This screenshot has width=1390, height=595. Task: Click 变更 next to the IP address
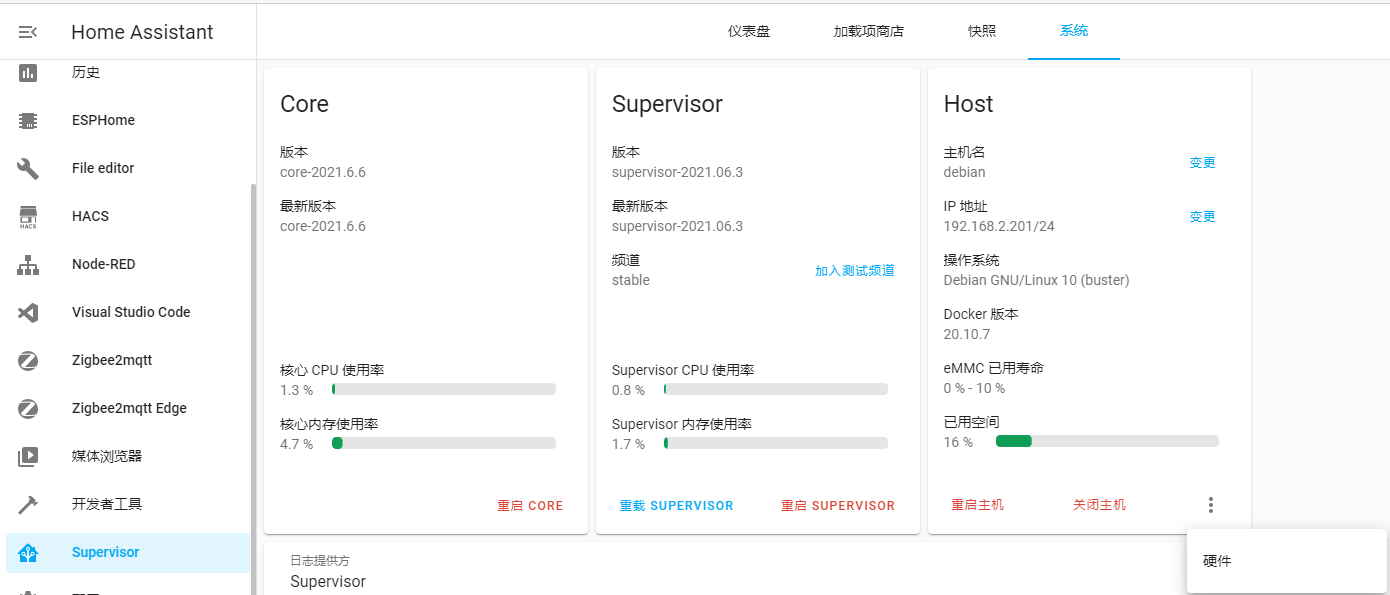point(1202,216)
